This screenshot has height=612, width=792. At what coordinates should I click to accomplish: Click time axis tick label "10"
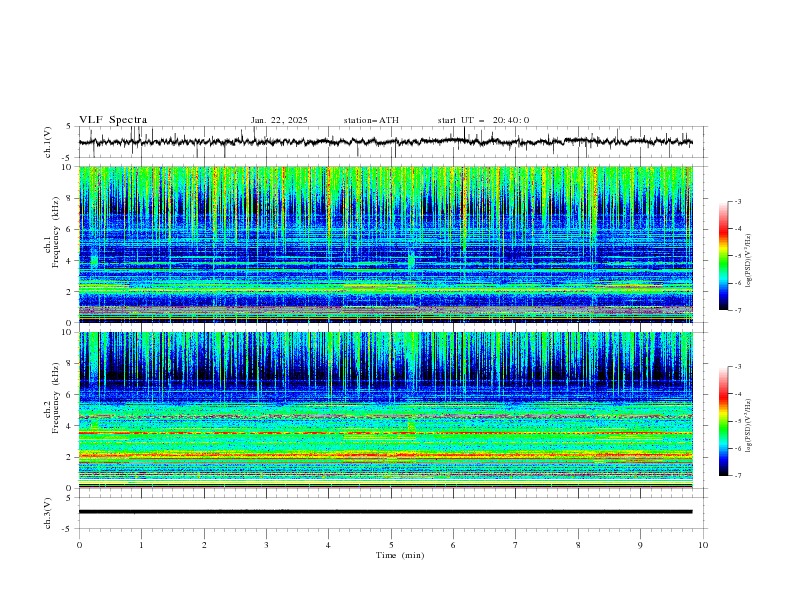[703, 545]
